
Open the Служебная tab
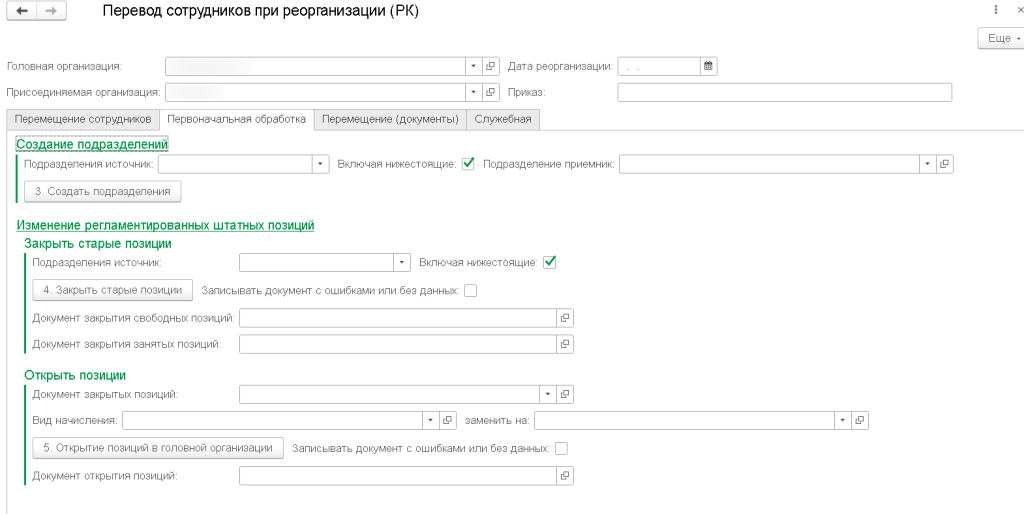point(503,119)
